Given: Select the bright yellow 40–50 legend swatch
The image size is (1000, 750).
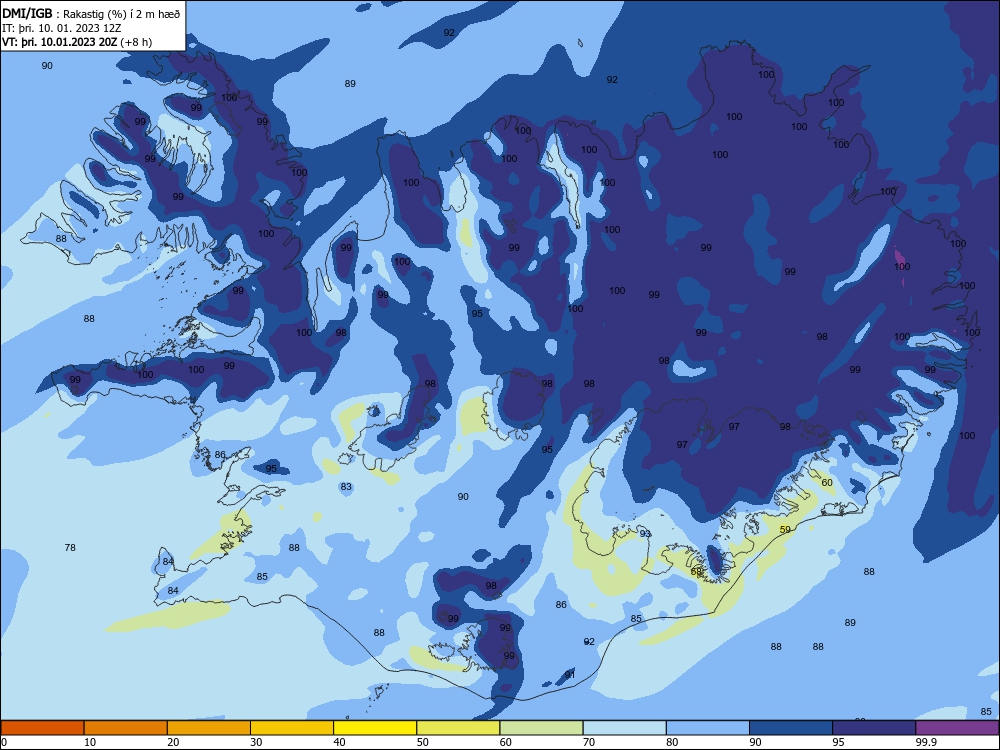Looking at the screenshot, I should (375, 728).
